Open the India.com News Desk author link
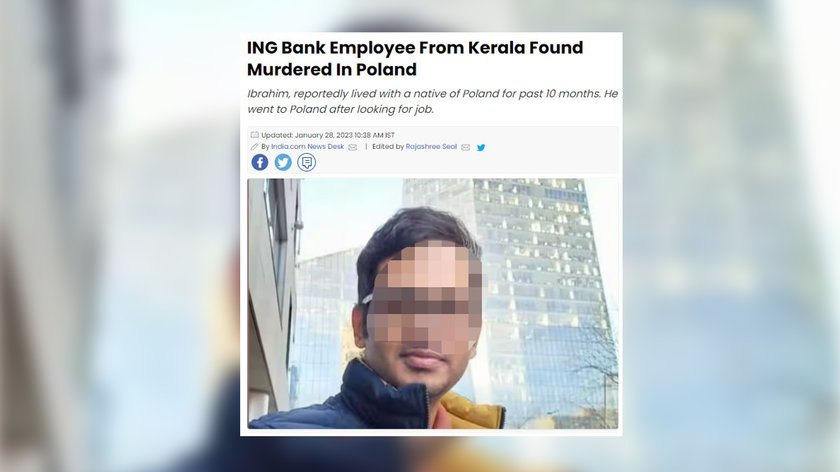 (308, 147)
